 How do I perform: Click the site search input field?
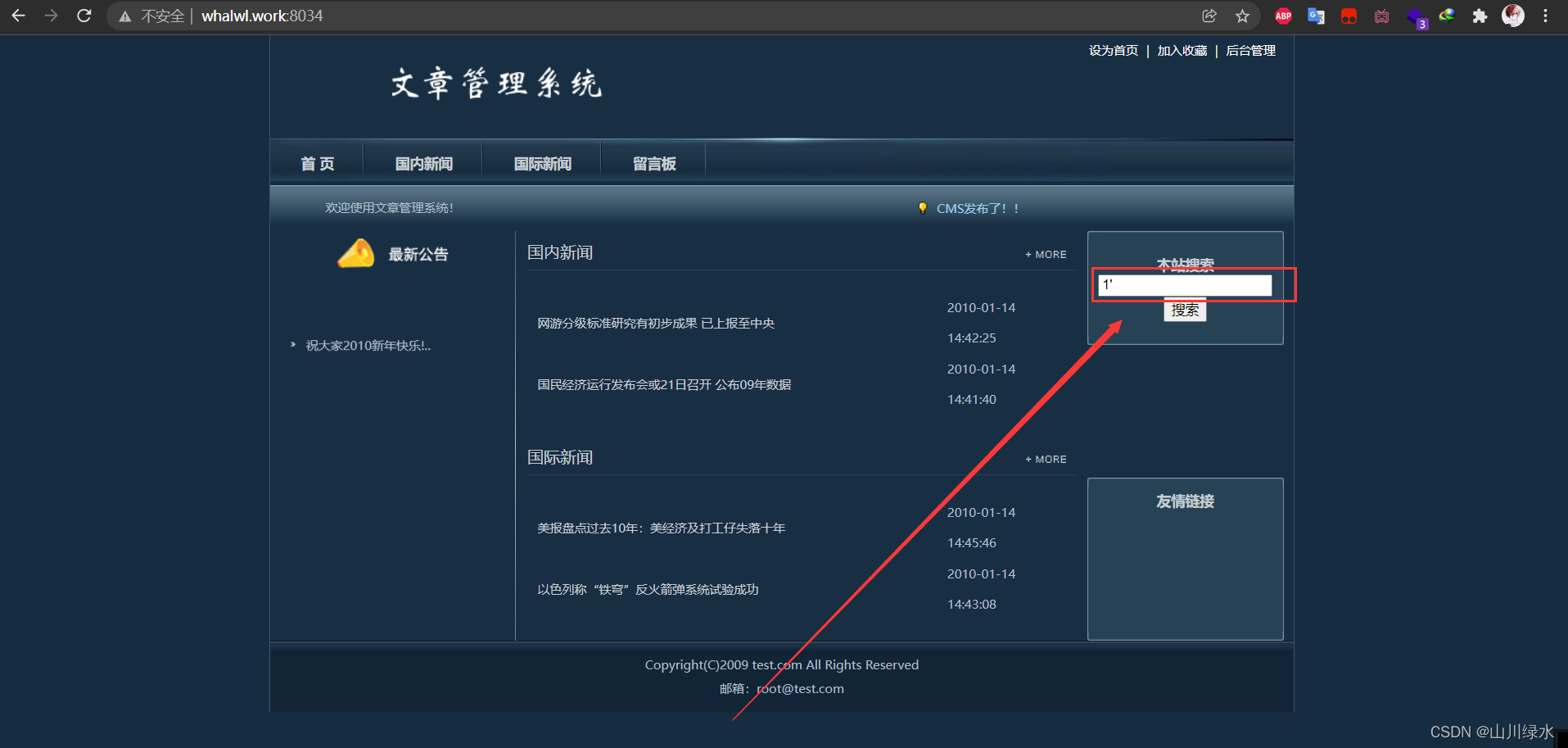pyautogui.click(x=1185, y=285)
